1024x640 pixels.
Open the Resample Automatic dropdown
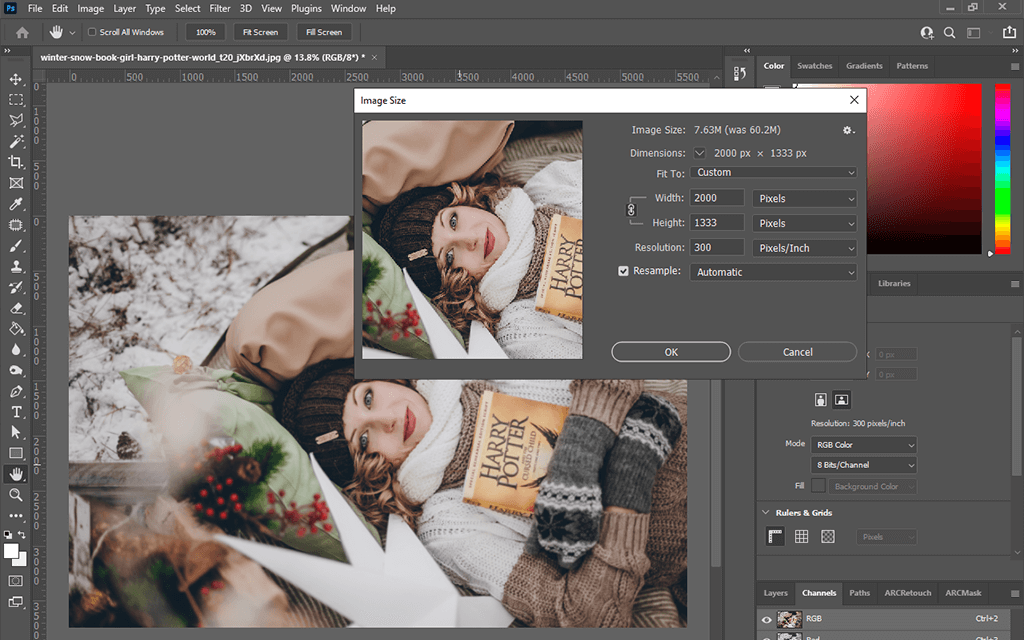774,272
